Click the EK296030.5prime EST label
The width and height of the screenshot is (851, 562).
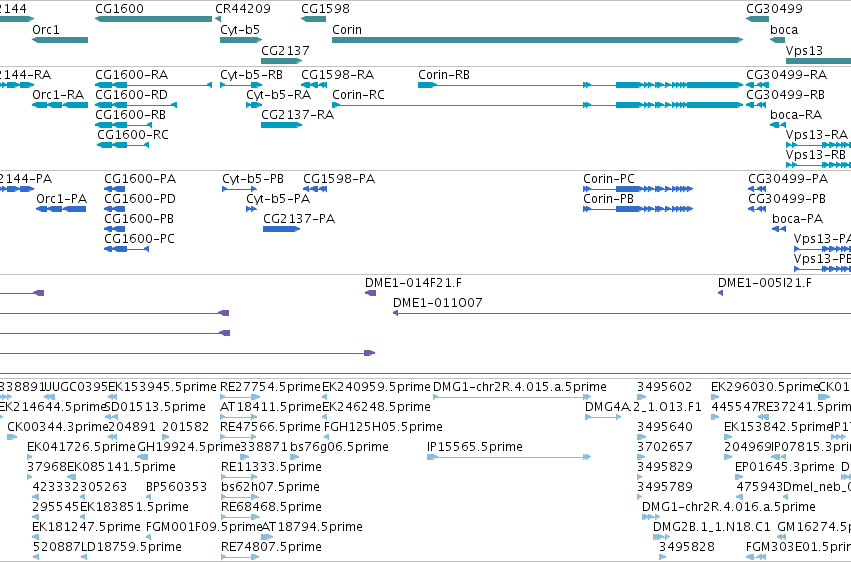tap(765, 387)
